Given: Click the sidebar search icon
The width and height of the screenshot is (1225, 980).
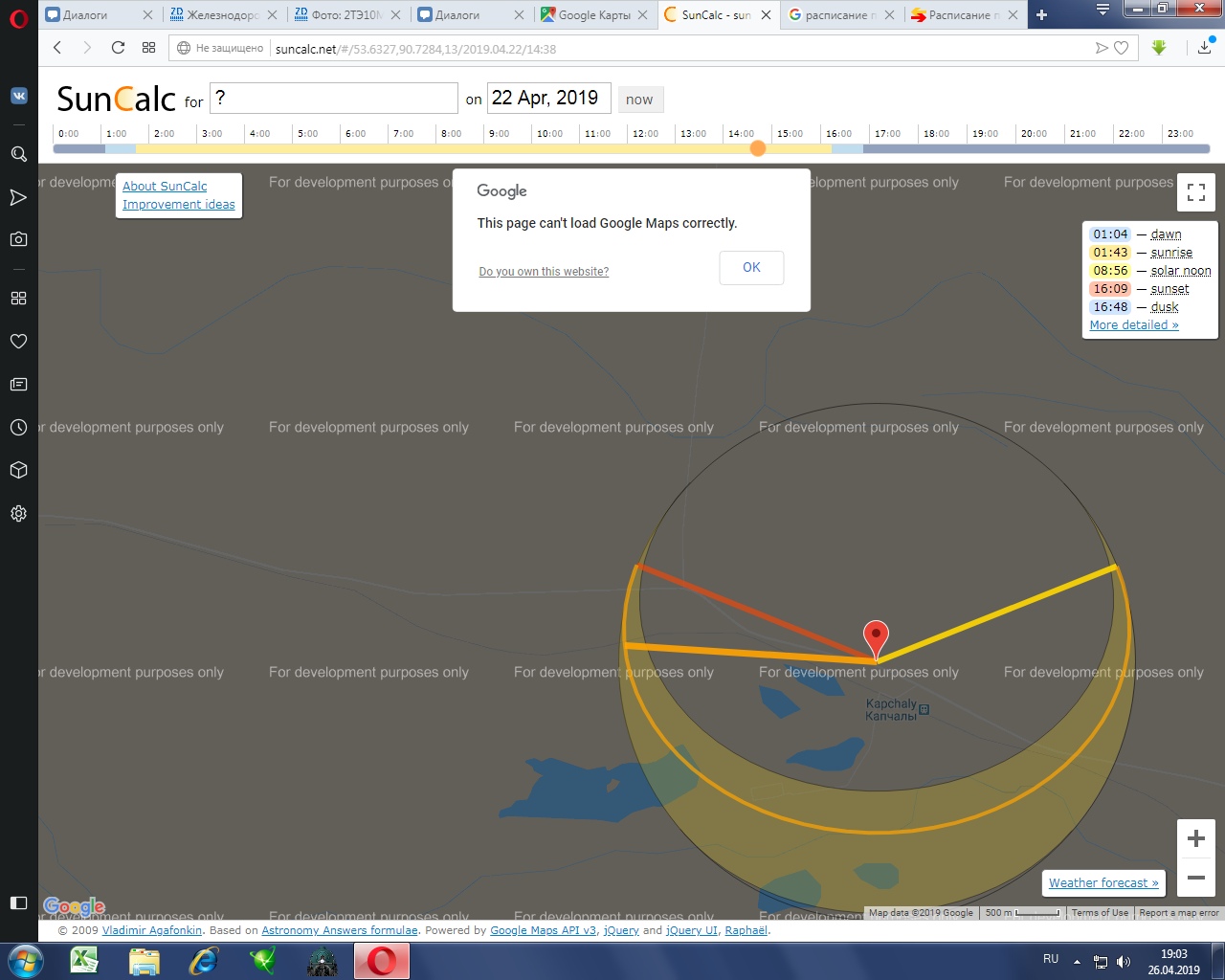Looking at the screenshot, I should [18, 154].
